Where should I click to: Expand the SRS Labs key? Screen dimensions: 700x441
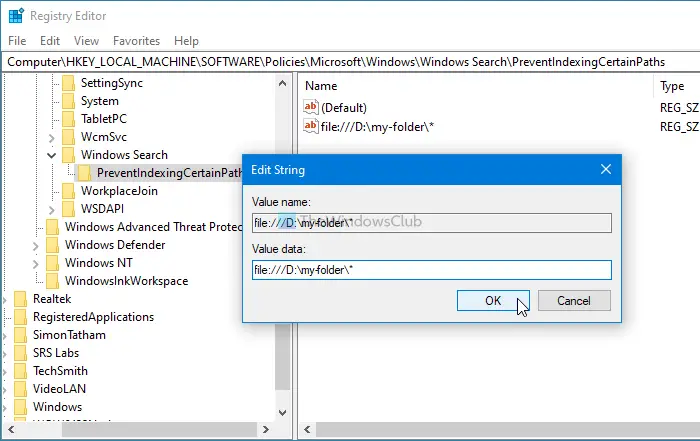4,354
